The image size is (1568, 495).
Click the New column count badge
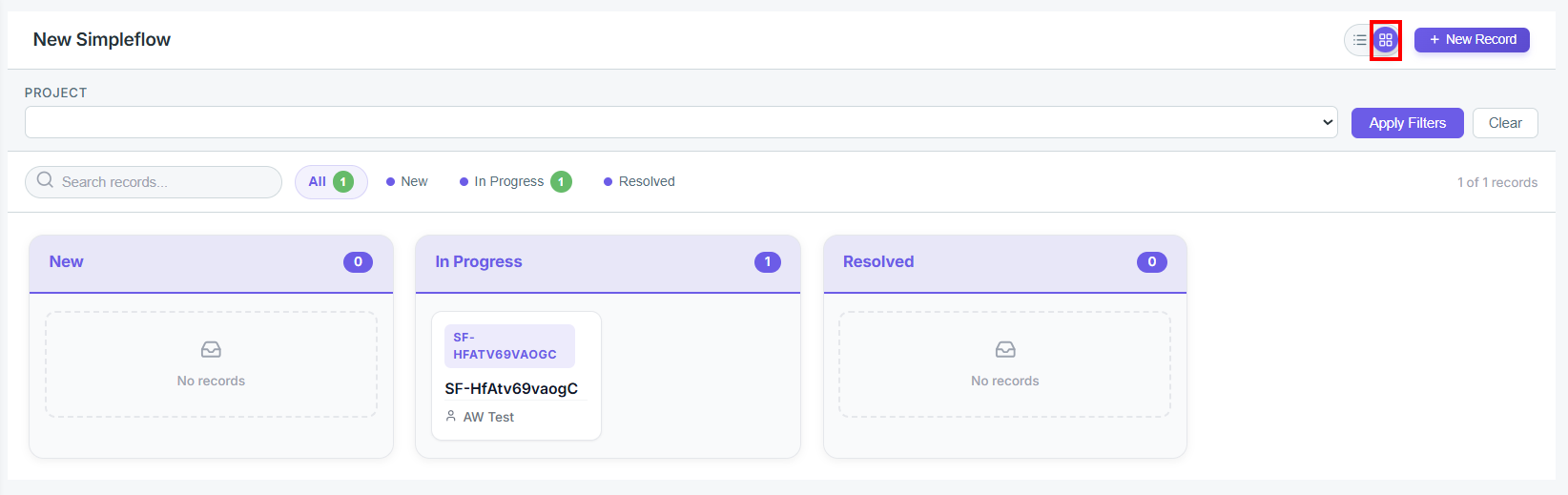point(358,262)
